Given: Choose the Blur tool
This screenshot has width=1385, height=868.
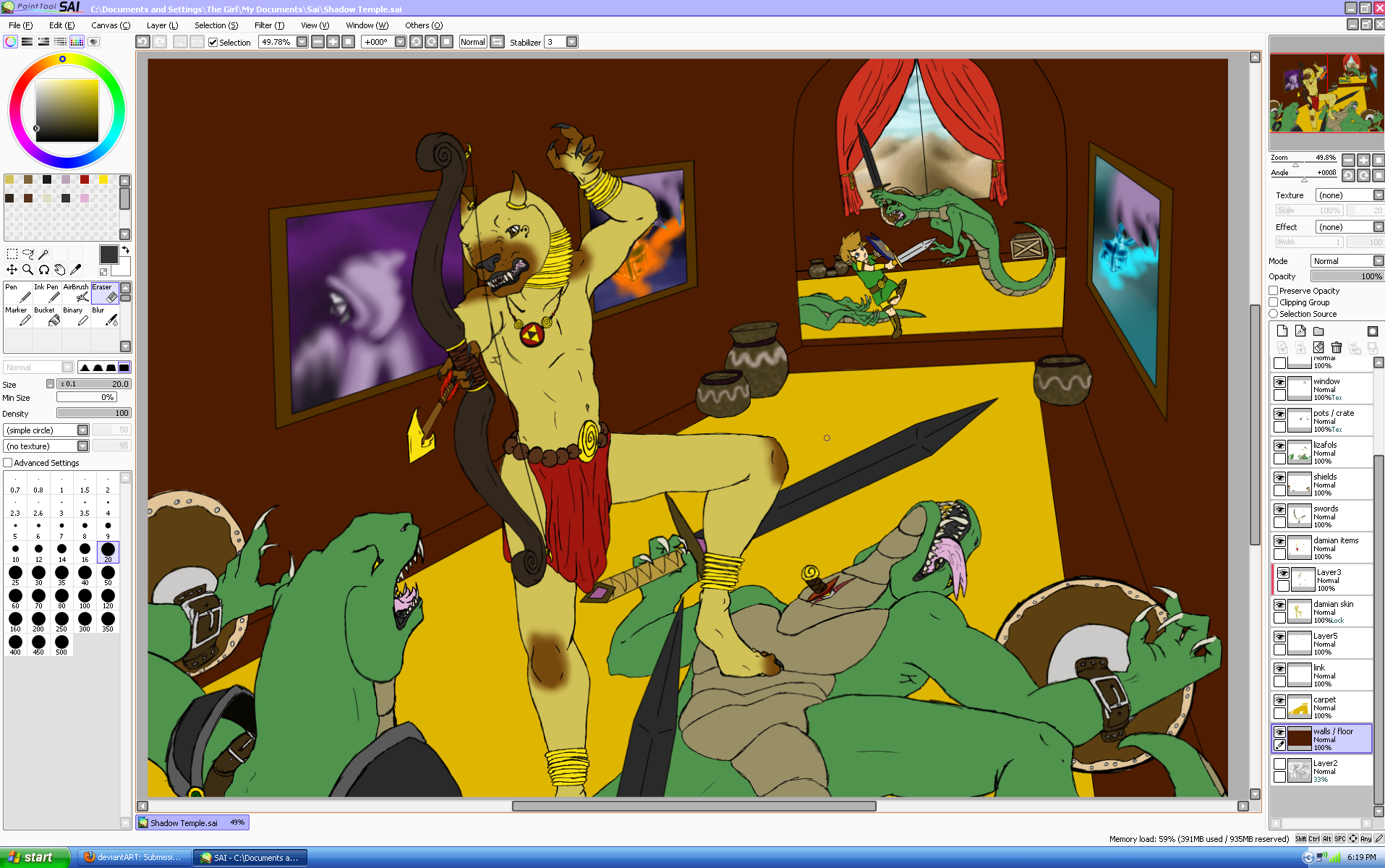Looking at the screenshot, I should coord(105,316).
